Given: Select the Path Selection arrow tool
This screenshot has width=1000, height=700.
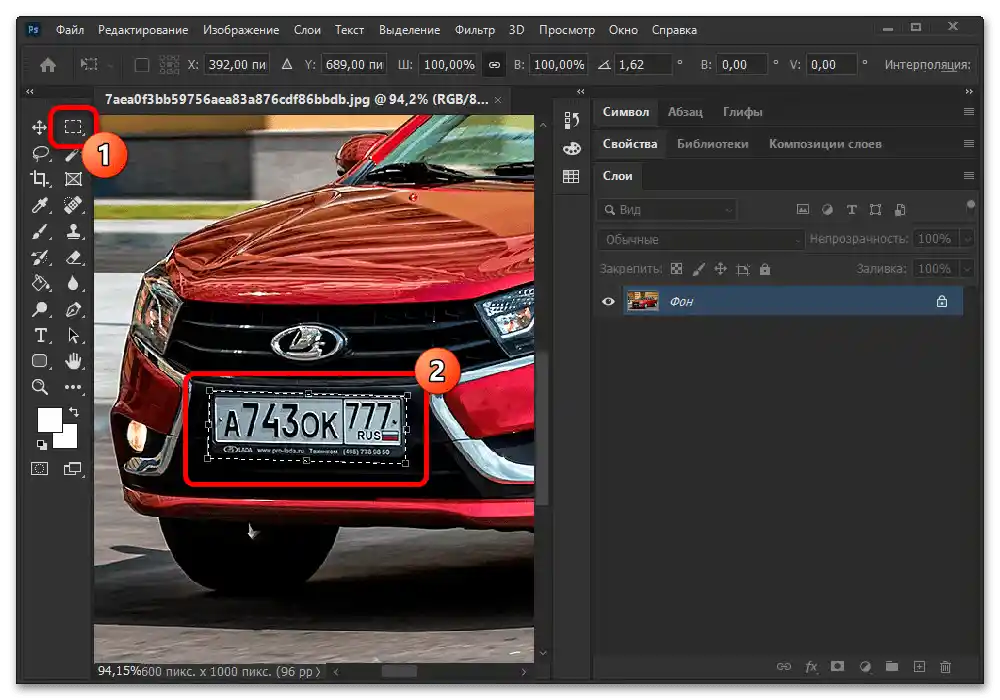Looking at the screenshot, I should [73, 335].
